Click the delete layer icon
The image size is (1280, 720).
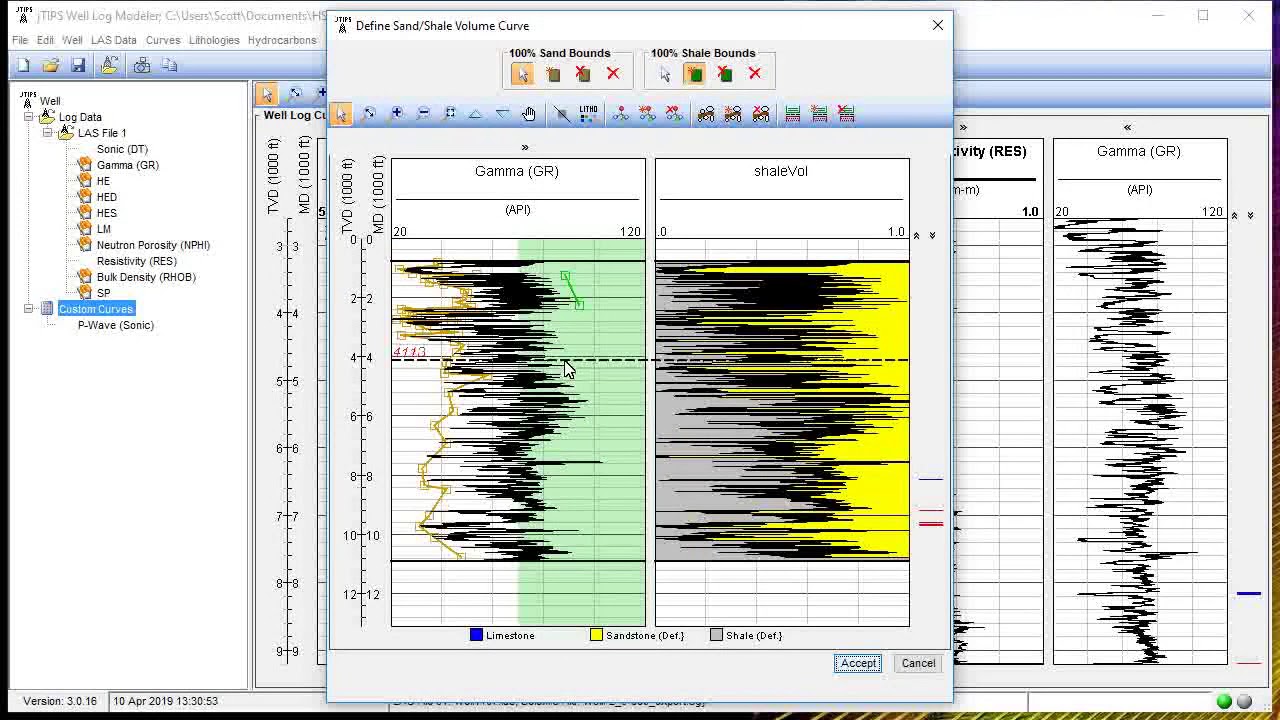pos(846,114)
